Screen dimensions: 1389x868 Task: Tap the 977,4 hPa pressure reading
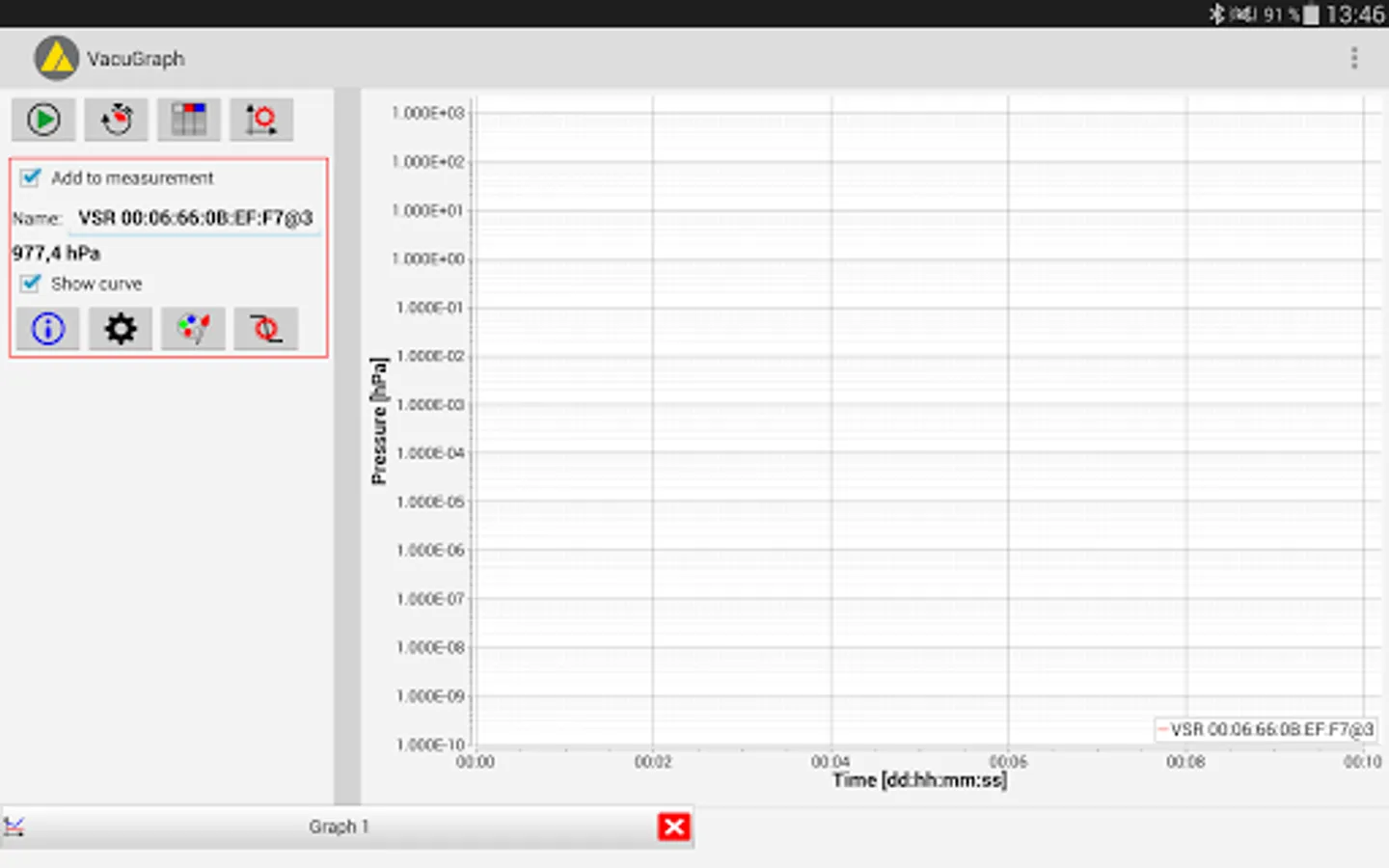point(55,253)
